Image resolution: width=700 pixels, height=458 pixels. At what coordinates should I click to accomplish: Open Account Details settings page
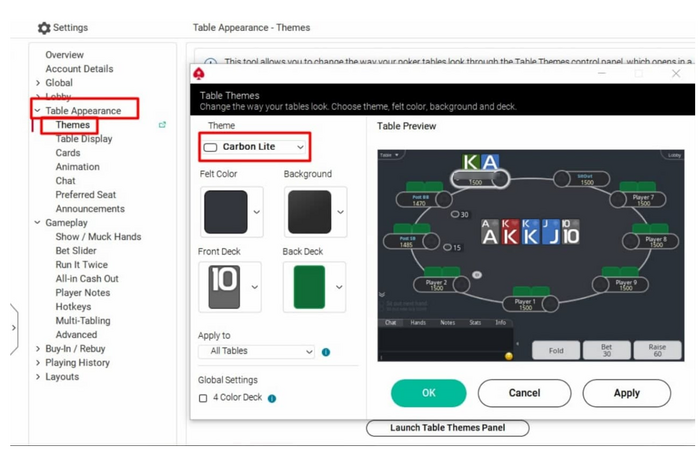(79, 69)
